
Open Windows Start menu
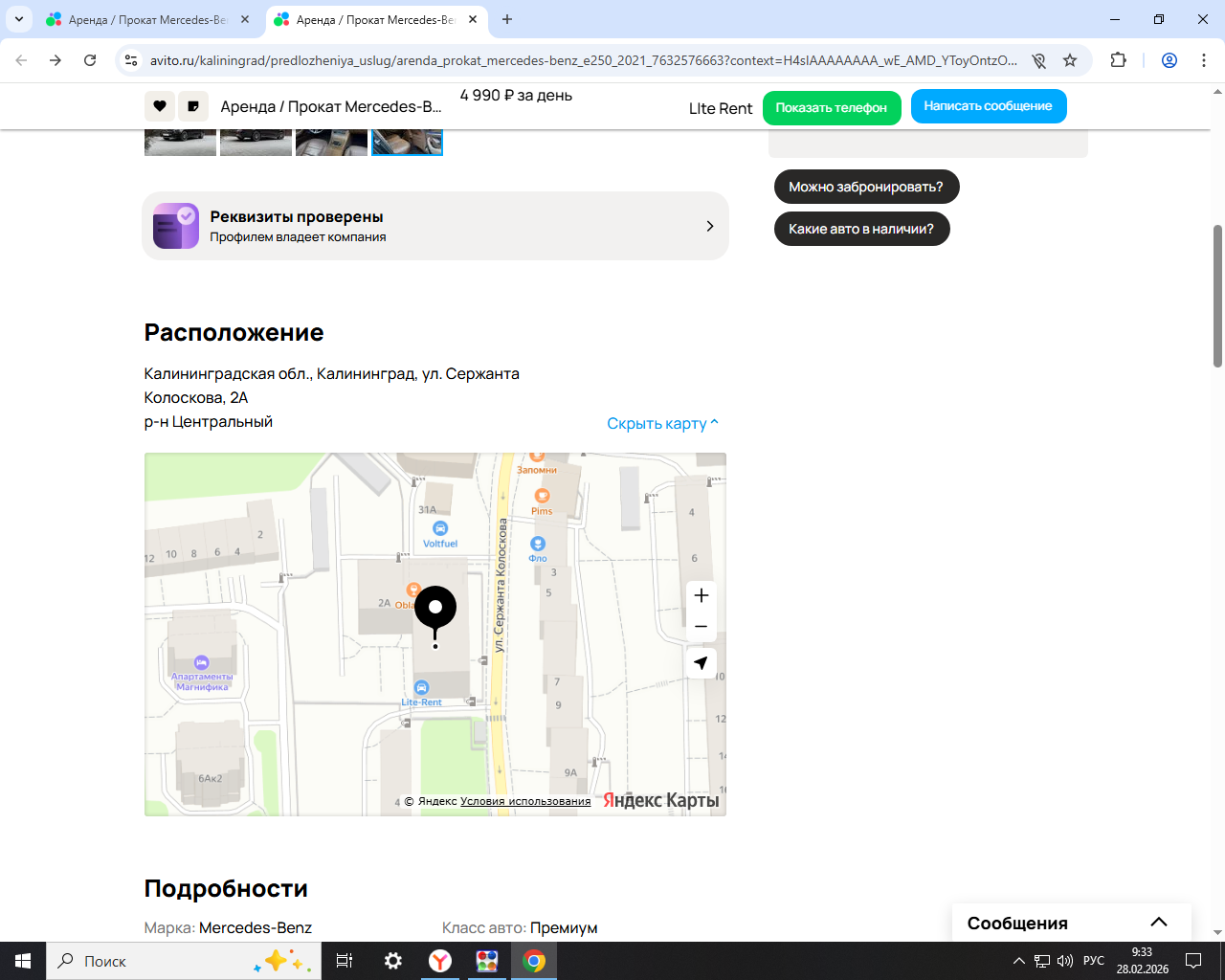(x=23, y=961)
